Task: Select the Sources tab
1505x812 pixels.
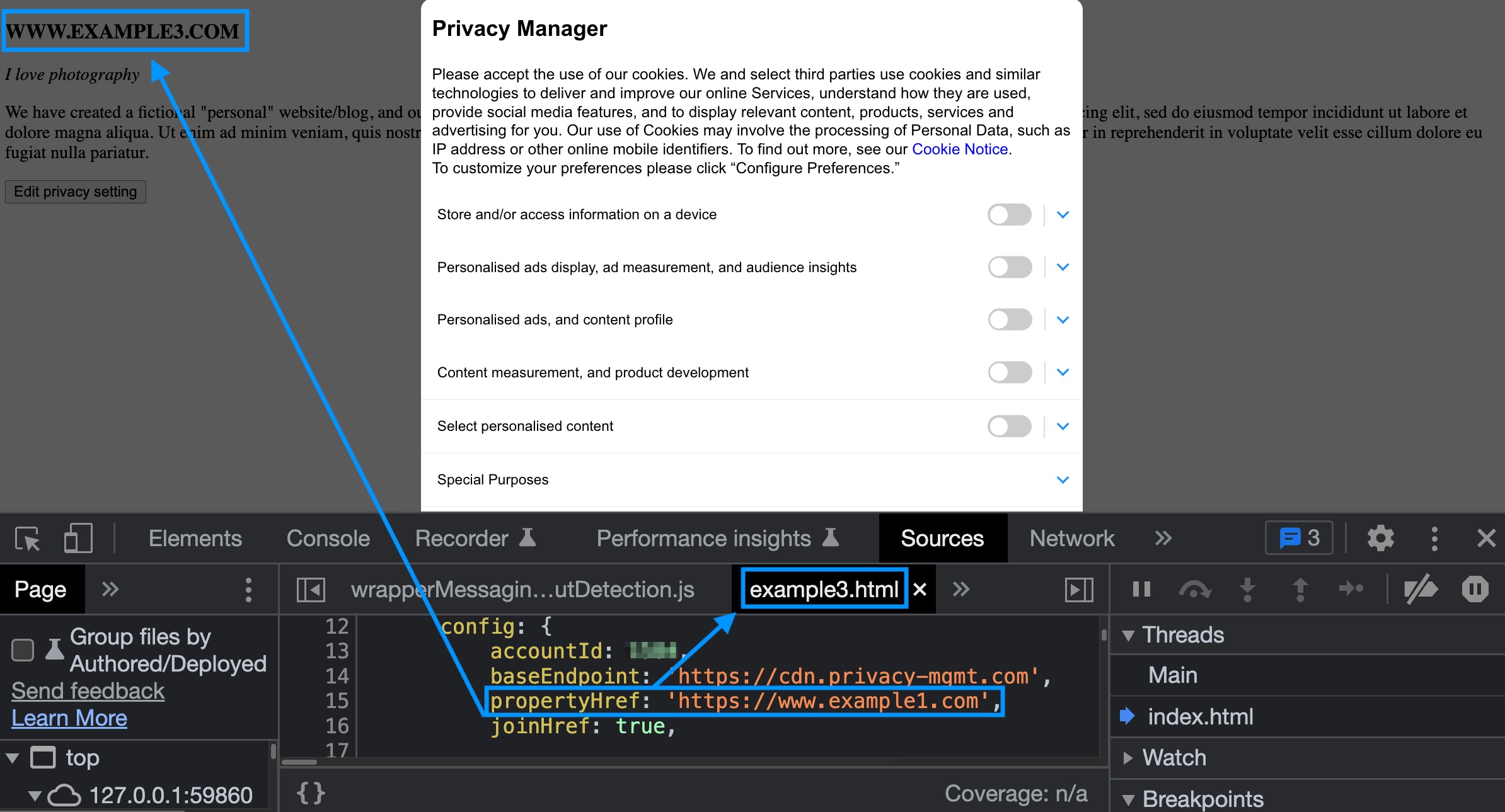Action: click(x=942, y=539)
